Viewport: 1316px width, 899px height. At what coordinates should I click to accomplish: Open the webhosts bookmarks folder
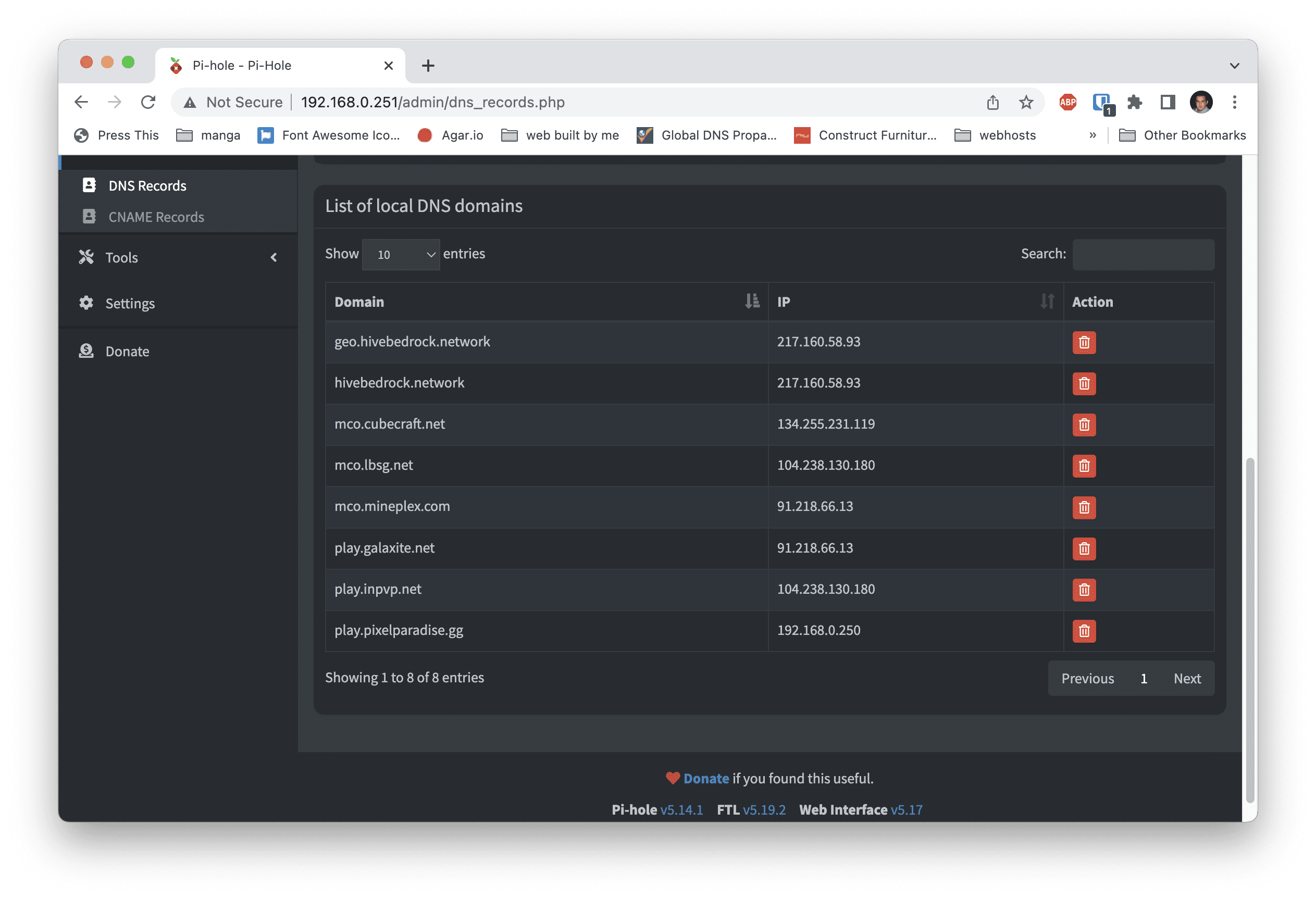(995, 135)
